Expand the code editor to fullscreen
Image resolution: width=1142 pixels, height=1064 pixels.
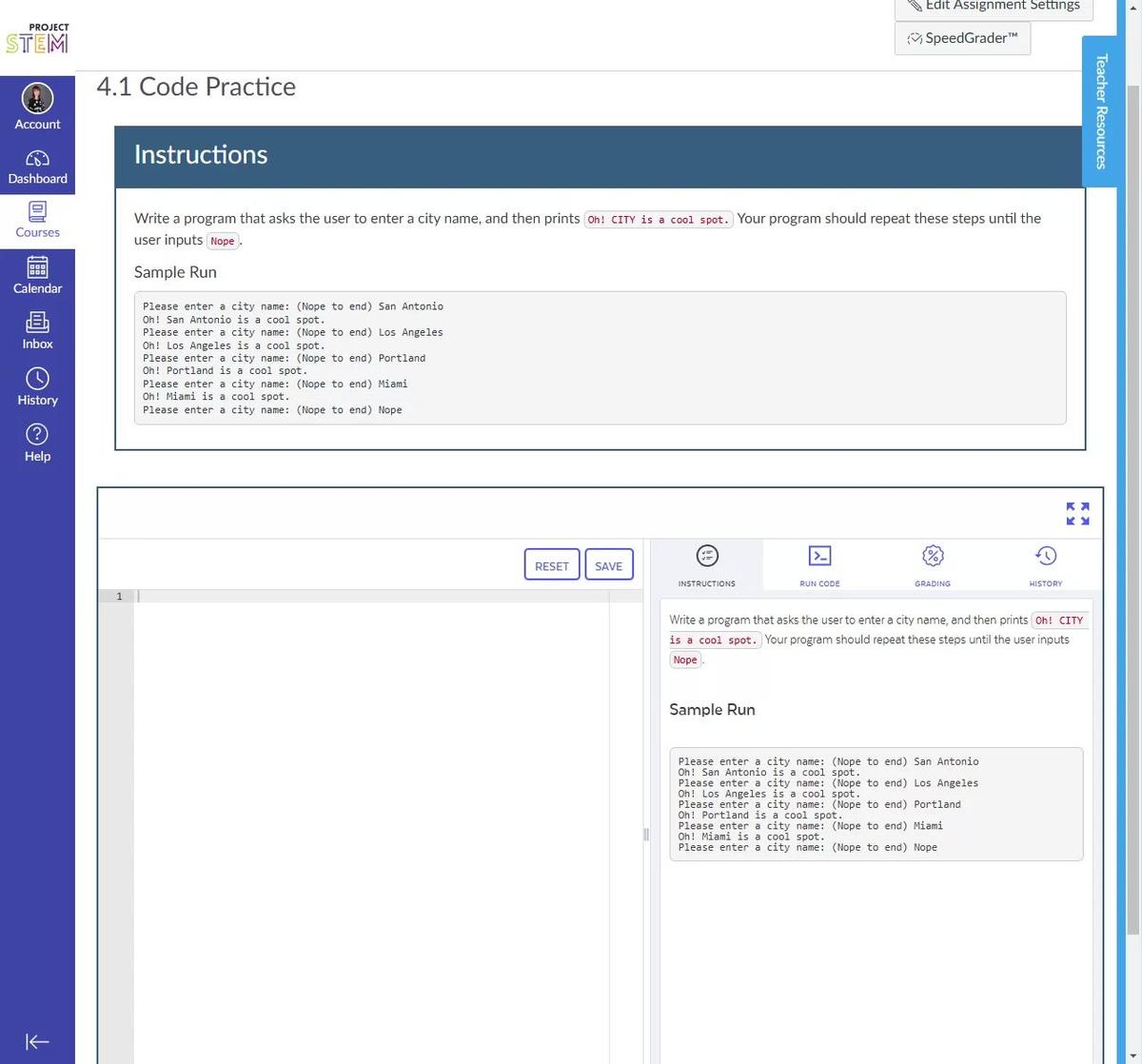tap(1077, 514)
